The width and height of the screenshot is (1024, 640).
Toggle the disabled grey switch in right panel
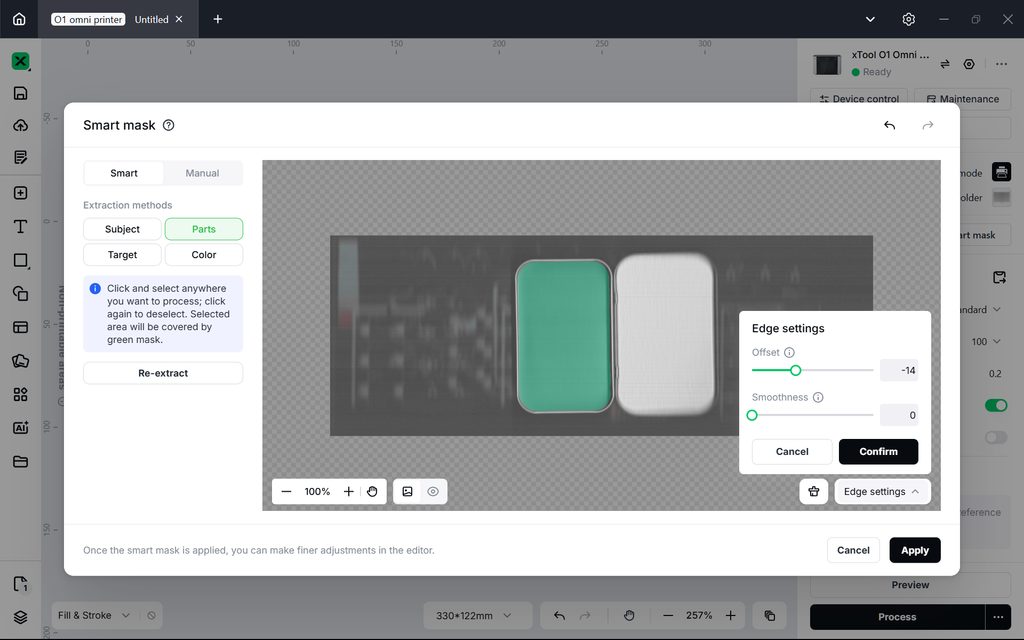tap(996, 438)
